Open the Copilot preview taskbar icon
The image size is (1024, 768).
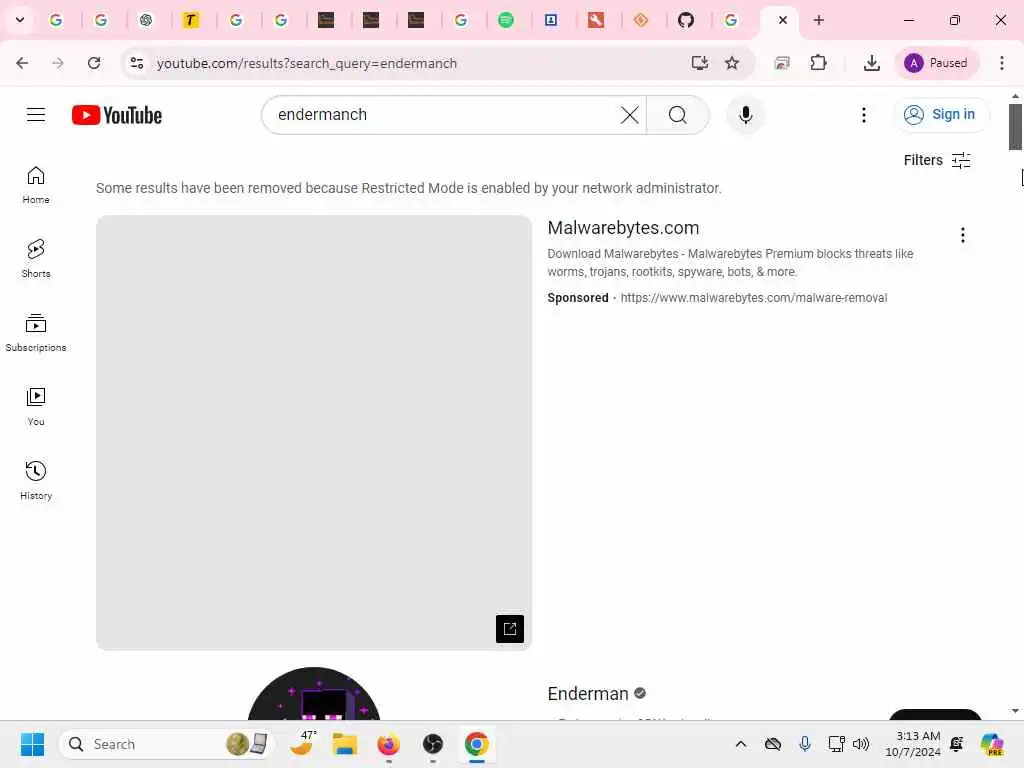click(x=992, y=744)
